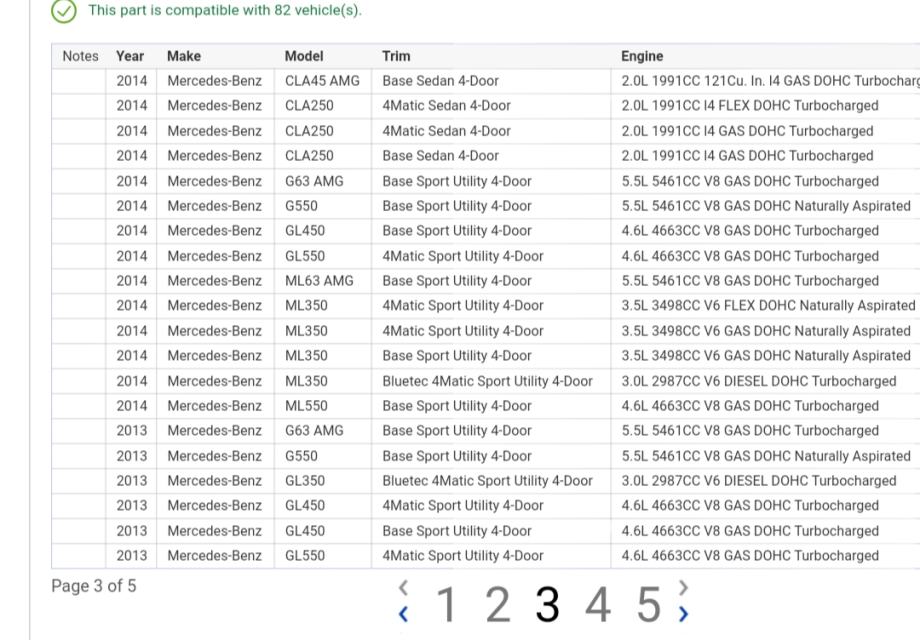Screen dimensions: 920x640
Task: Go to page 1 of results
Action: click(x=446, y=604)
